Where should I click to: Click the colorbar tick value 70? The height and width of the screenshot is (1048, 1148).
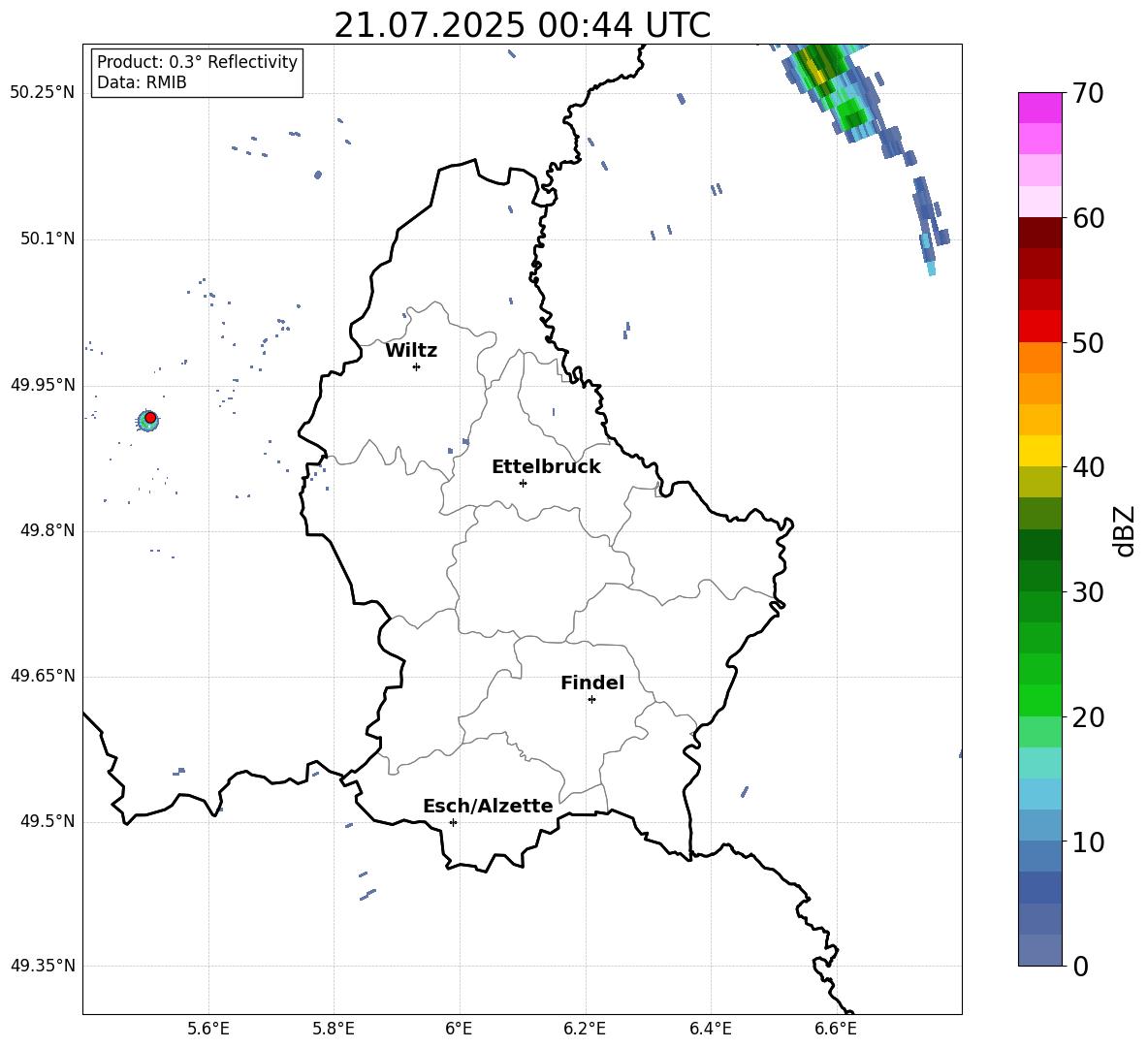pyautogui.click(x=1089, y=93)
